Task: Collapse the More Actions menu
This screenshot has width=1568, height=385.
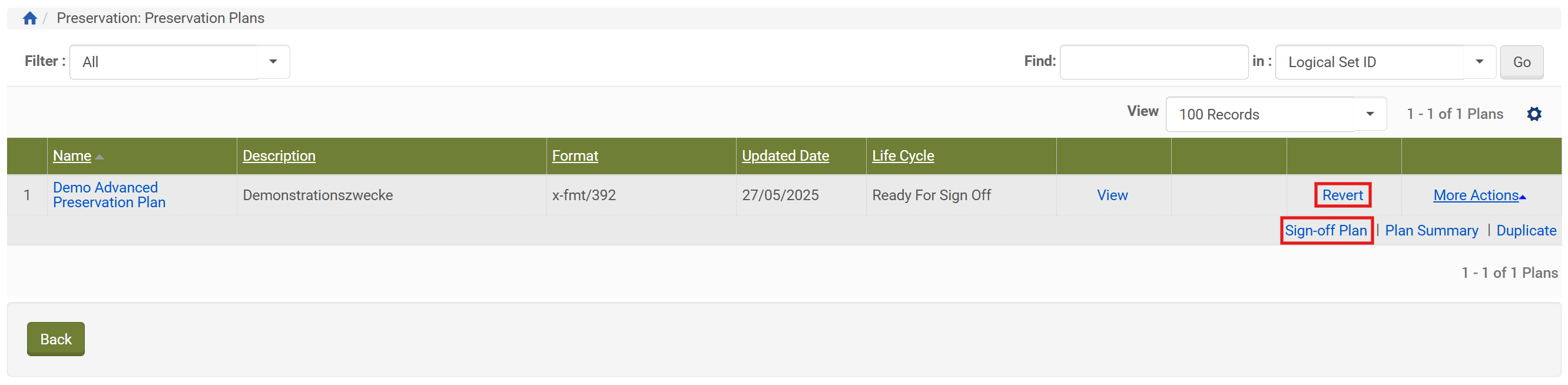Action: [1479, 195]
